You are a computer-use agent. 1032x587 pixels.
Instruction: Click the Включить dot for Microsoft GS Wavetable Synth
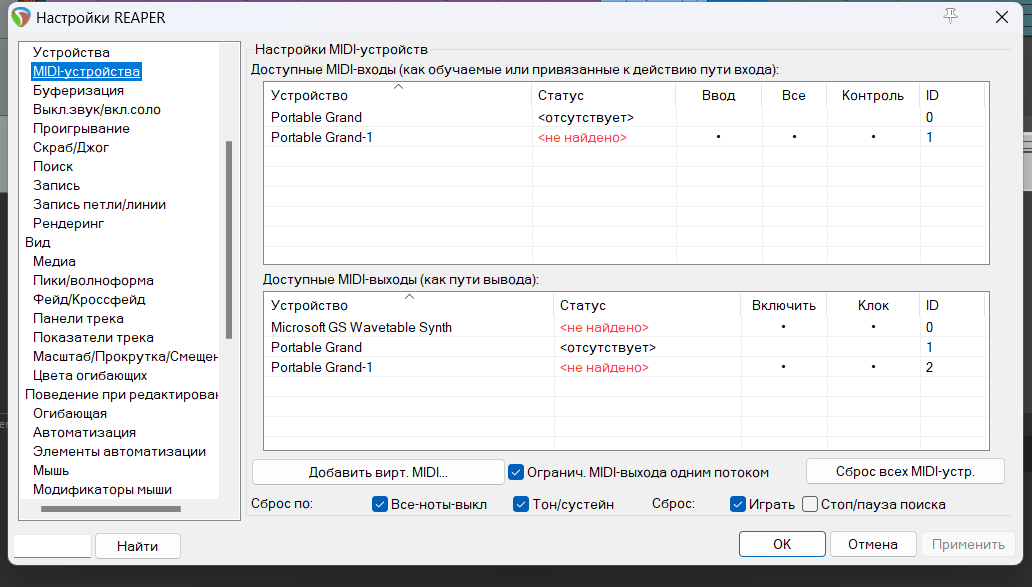(783, 326)
